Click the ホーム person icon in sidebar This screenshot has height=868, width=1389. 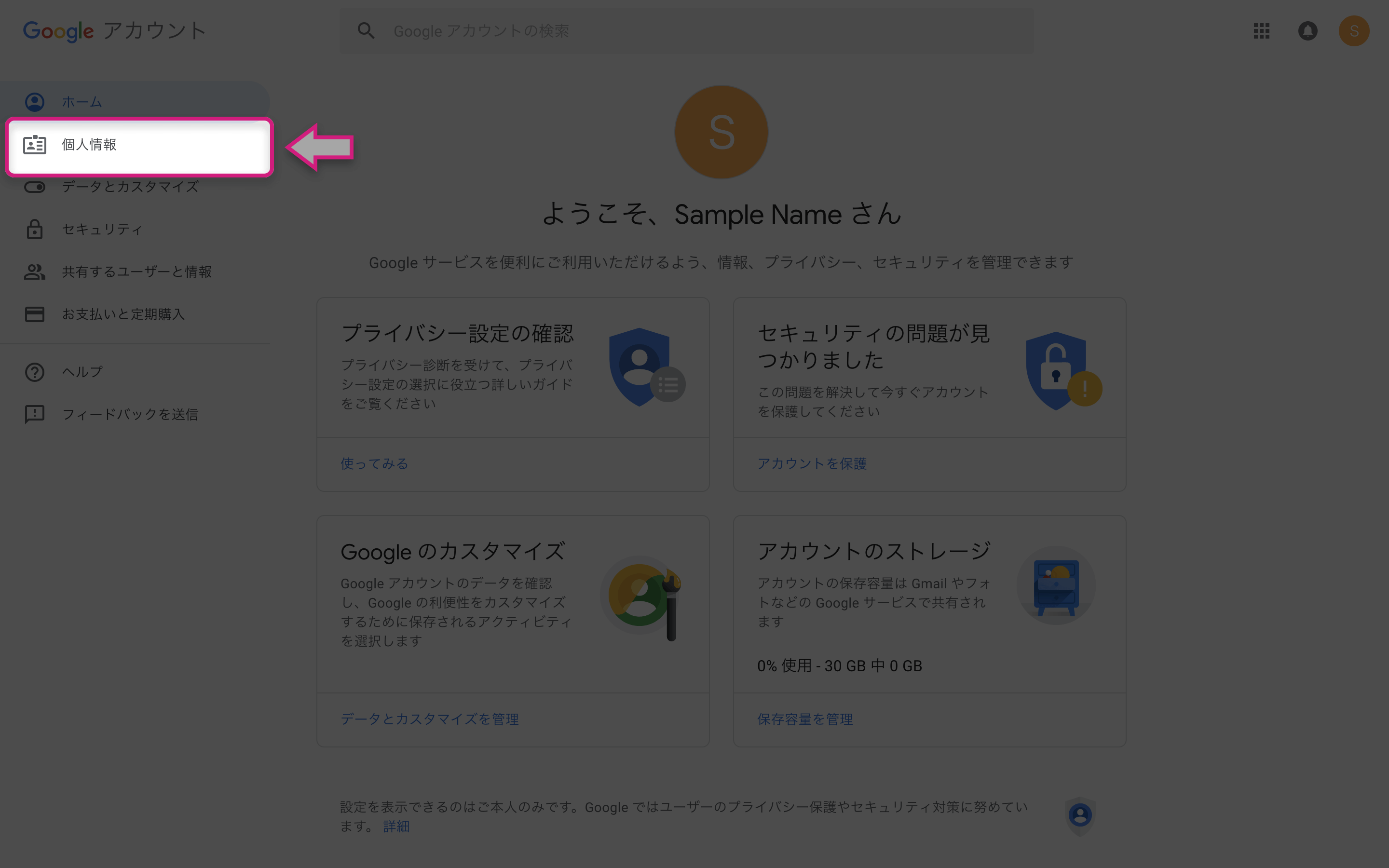click(x=34, y=102)
